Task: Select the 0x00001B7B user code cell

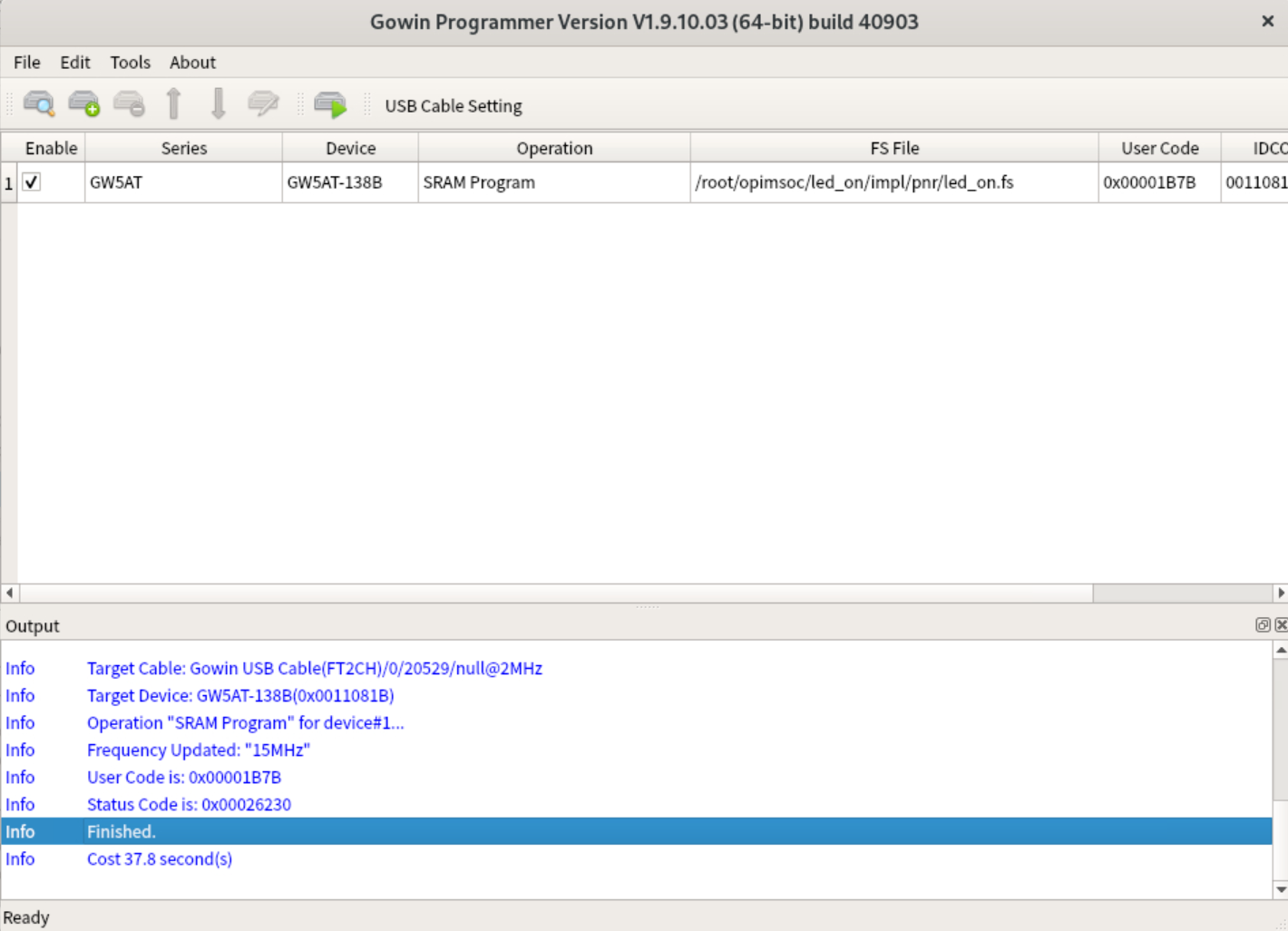Action: [x=1159, y=182]
